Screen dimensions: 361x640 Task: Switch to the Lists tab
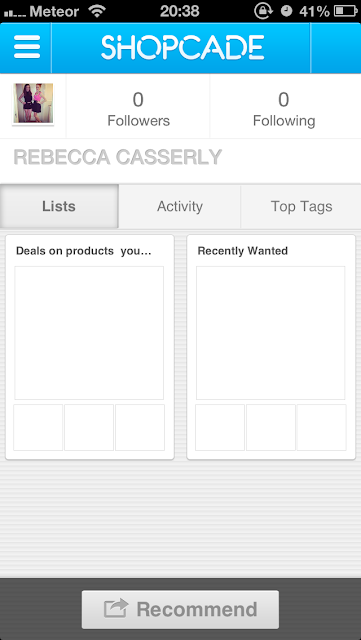coord(59,206)
